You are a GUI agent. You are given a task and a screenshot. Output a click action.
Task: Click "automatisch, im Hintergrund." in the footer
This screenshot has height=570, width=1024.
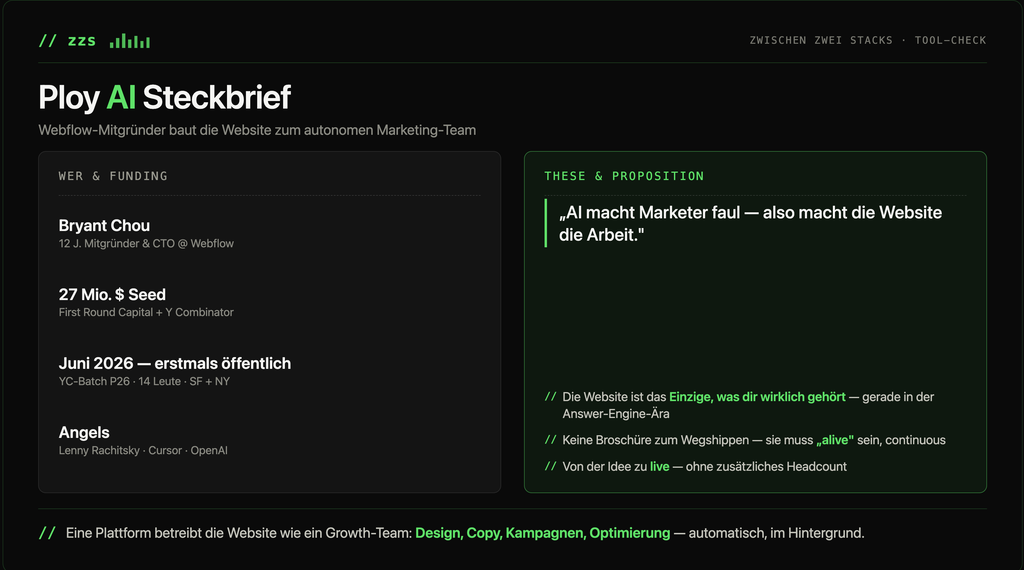tap(776, 533)
